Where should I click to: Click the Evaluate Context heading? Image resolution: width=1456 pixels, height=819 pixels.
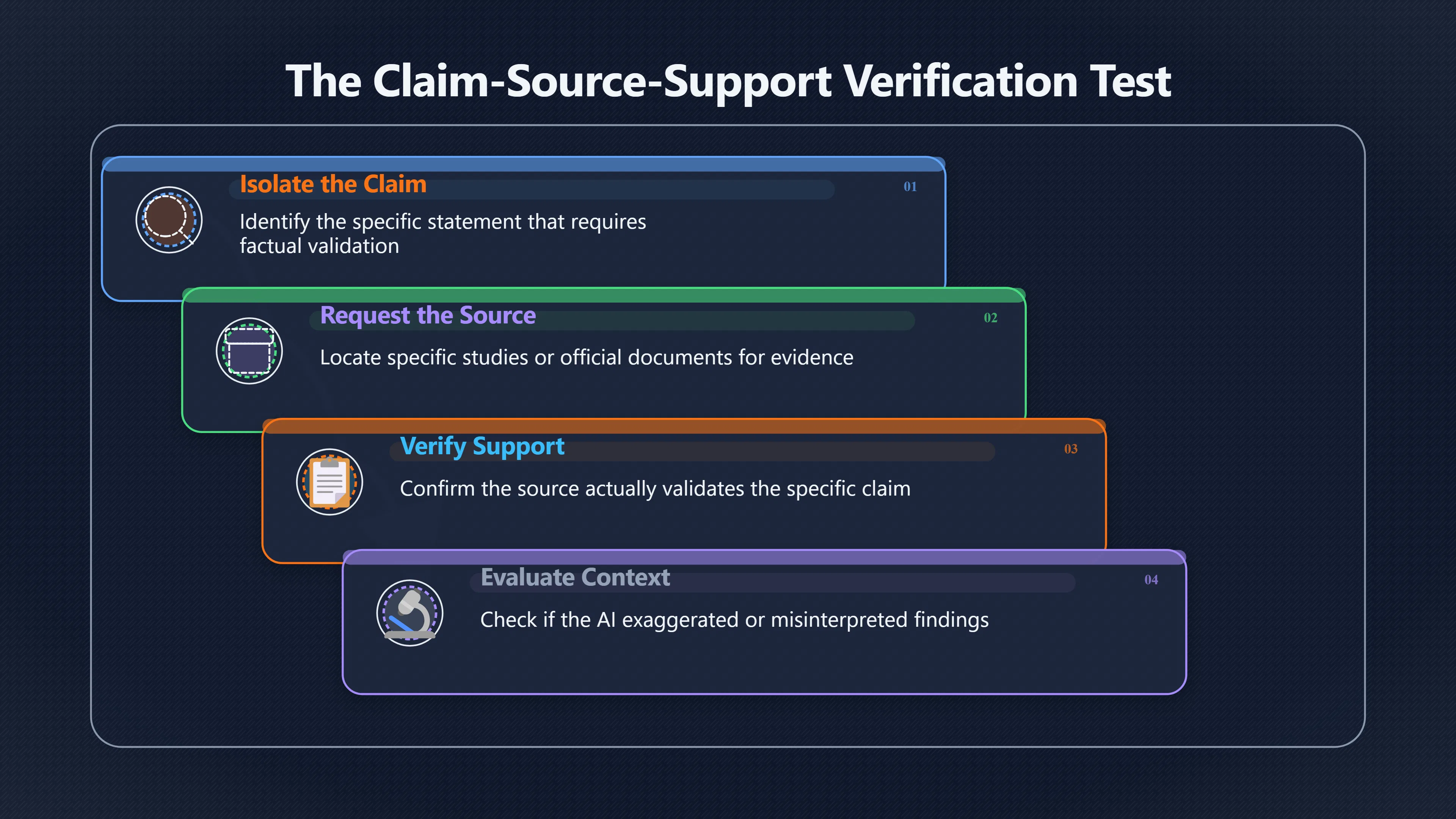(575, 577)
